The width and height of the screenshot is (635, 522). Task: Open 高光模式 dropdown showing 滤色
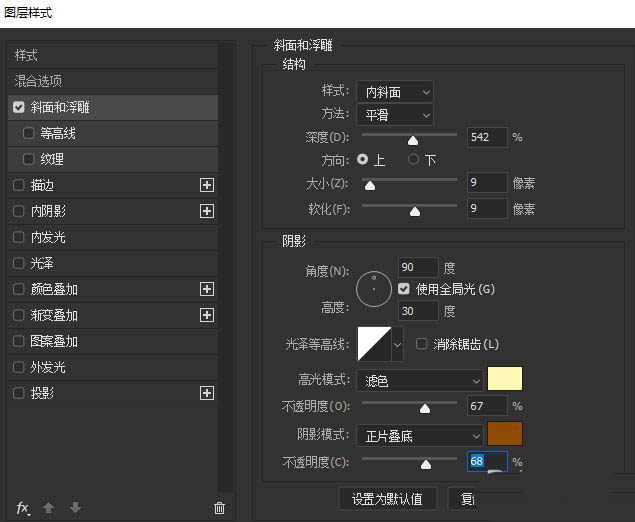coord(420,381)
